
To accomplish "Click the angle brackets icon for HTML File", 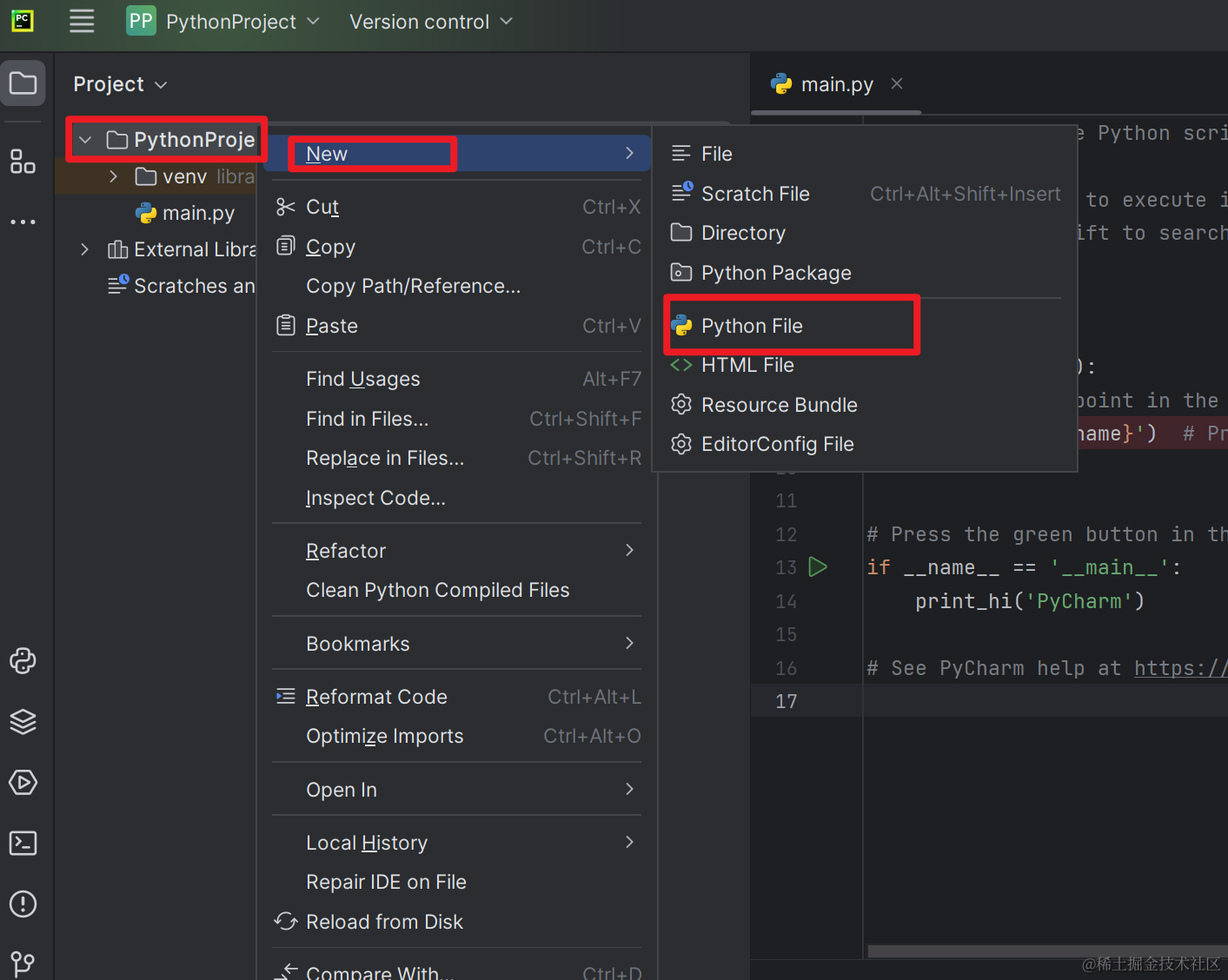I will click(x=682, y=365).
